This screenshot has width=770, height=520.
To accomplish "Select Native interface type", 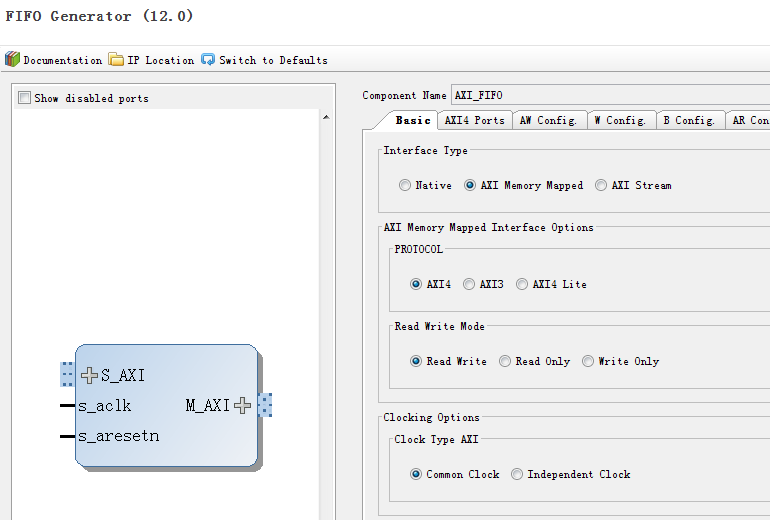I will 405,185.
